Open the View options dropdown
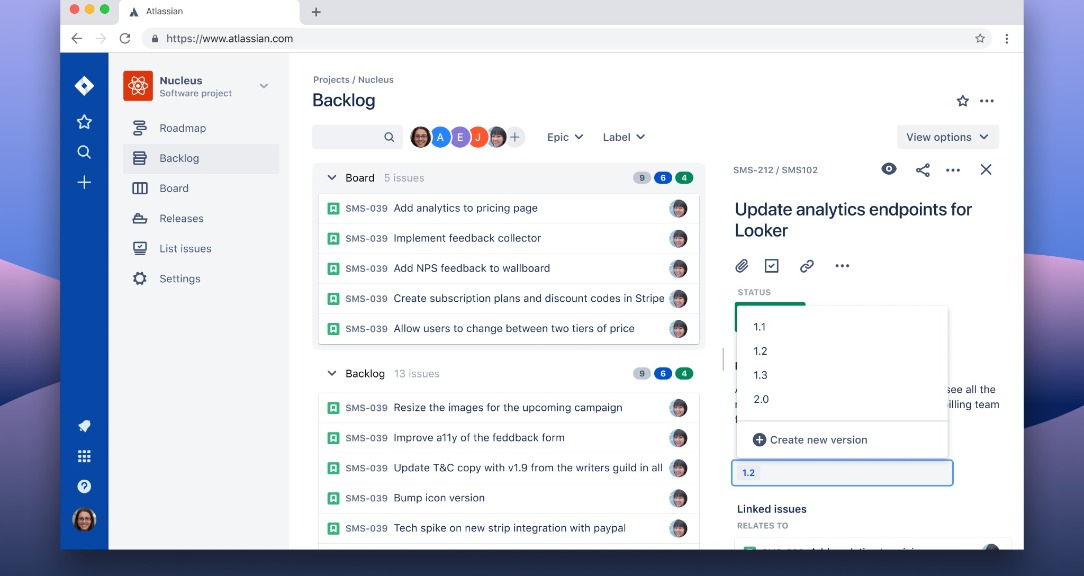The width and height of the screenshot is (1084, 576). pos(946,136)
